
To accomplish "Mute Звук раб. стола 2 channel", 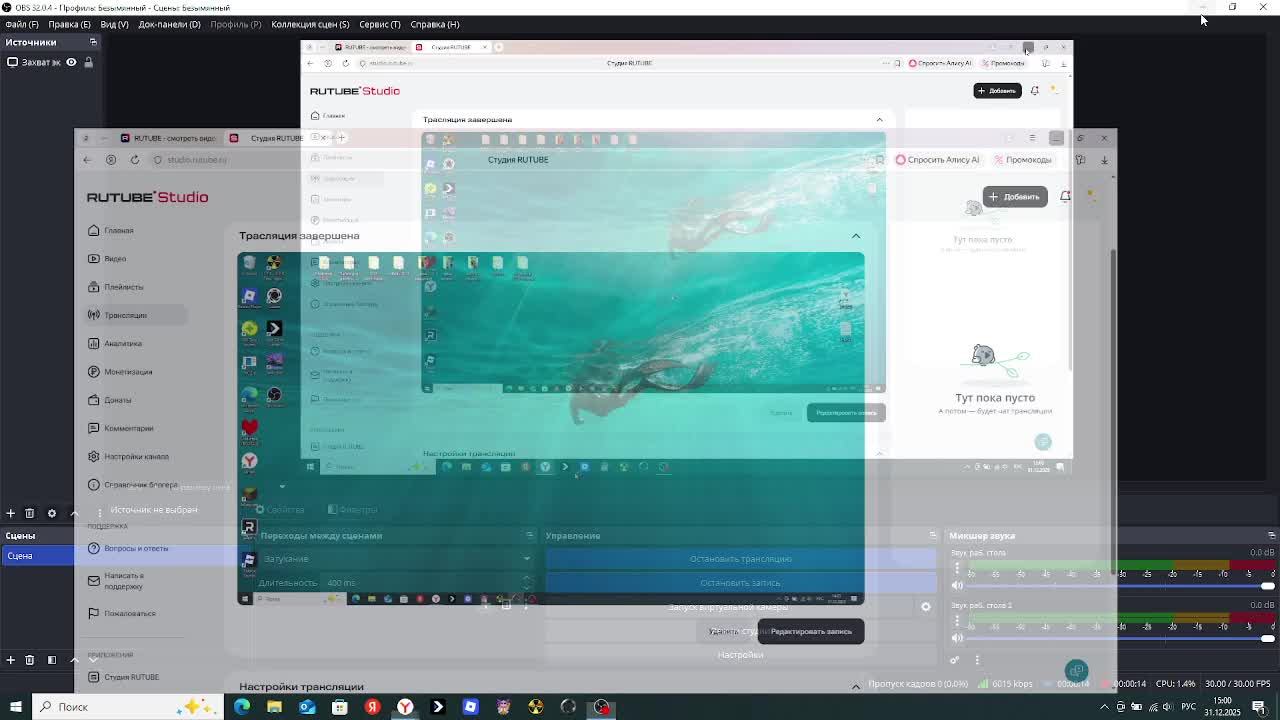I will (957, 638).
